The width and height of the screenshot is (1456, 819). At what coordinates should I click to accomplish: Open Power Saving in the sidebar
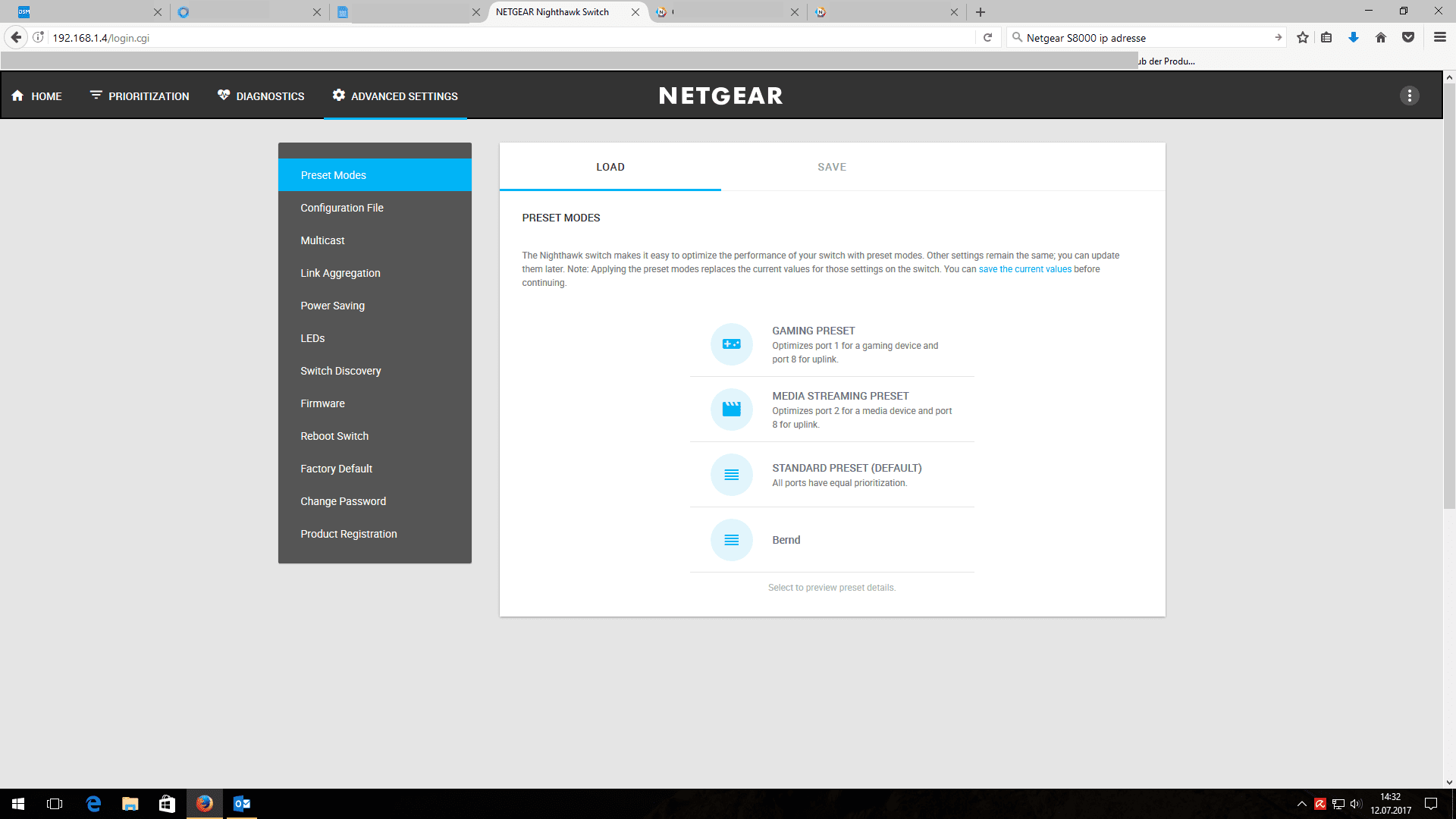coord(375,306)
